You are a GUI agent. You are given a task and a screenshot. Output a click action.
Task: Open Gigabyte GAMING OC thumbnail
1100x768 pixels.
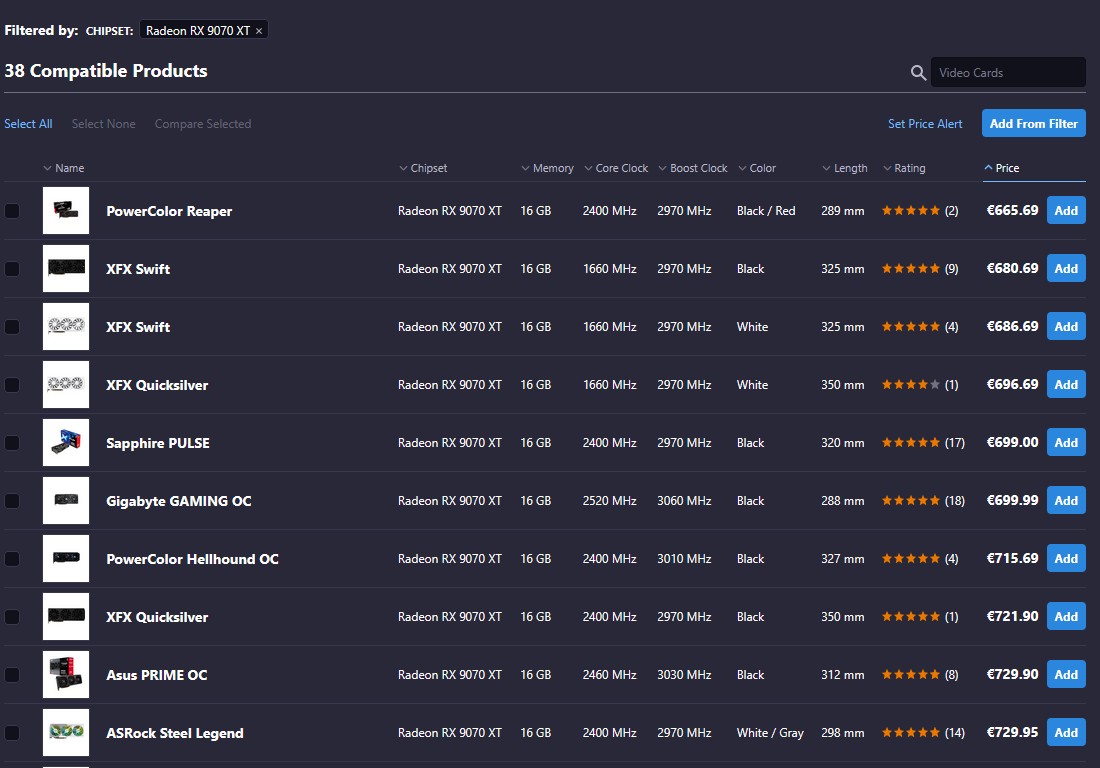coord(66,501)
